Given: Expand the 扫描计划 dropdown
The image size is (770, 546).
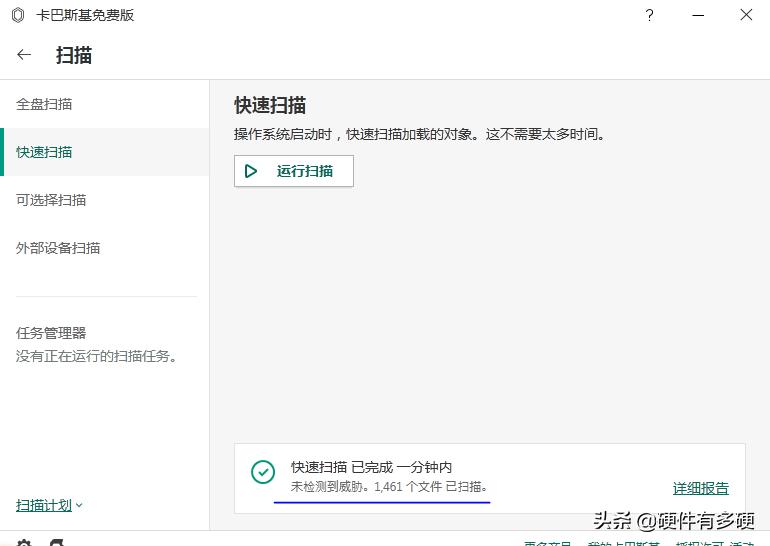Looking at the screenshot, I should [x=49, y=505].
